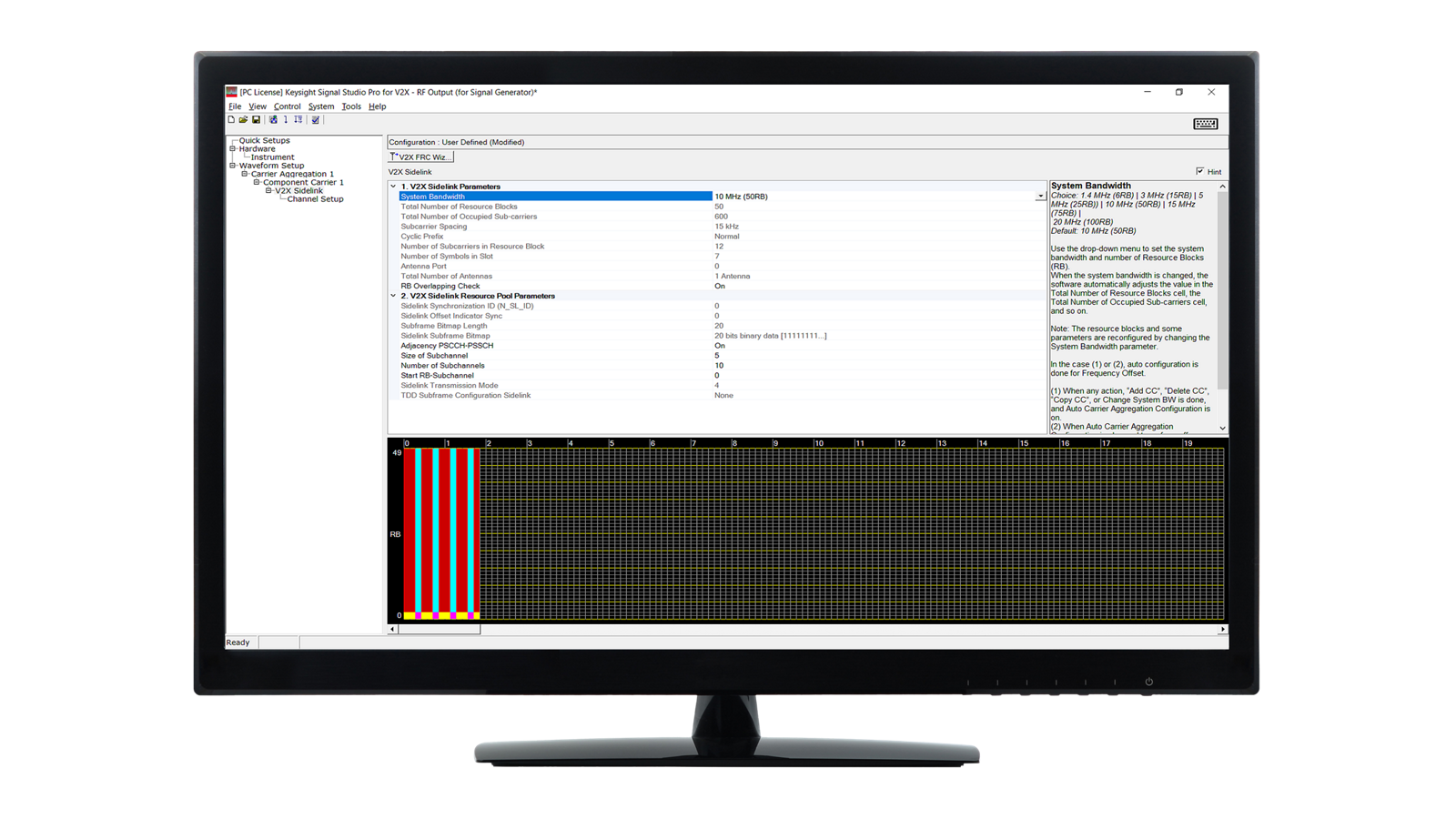Uncheck the Hint checkbox

click(x=1199, y=171)
